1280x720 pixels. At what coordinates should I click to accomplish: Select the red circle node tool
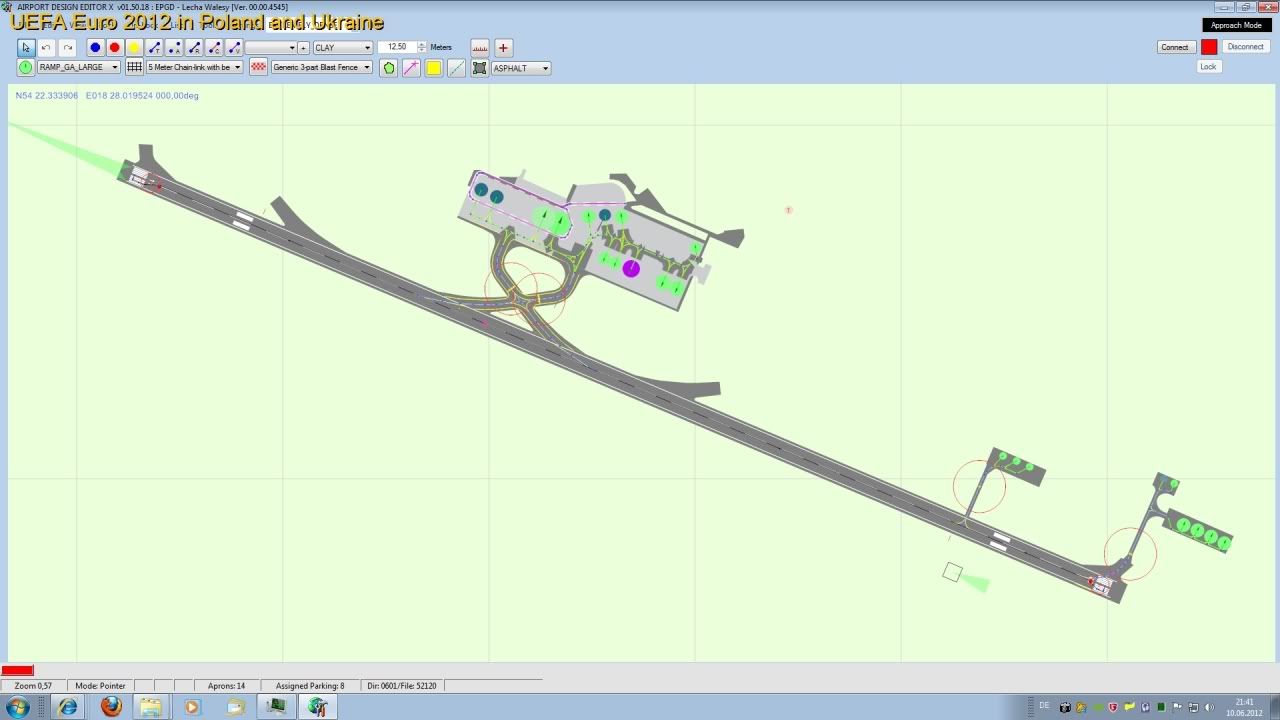tap(114, 47)
